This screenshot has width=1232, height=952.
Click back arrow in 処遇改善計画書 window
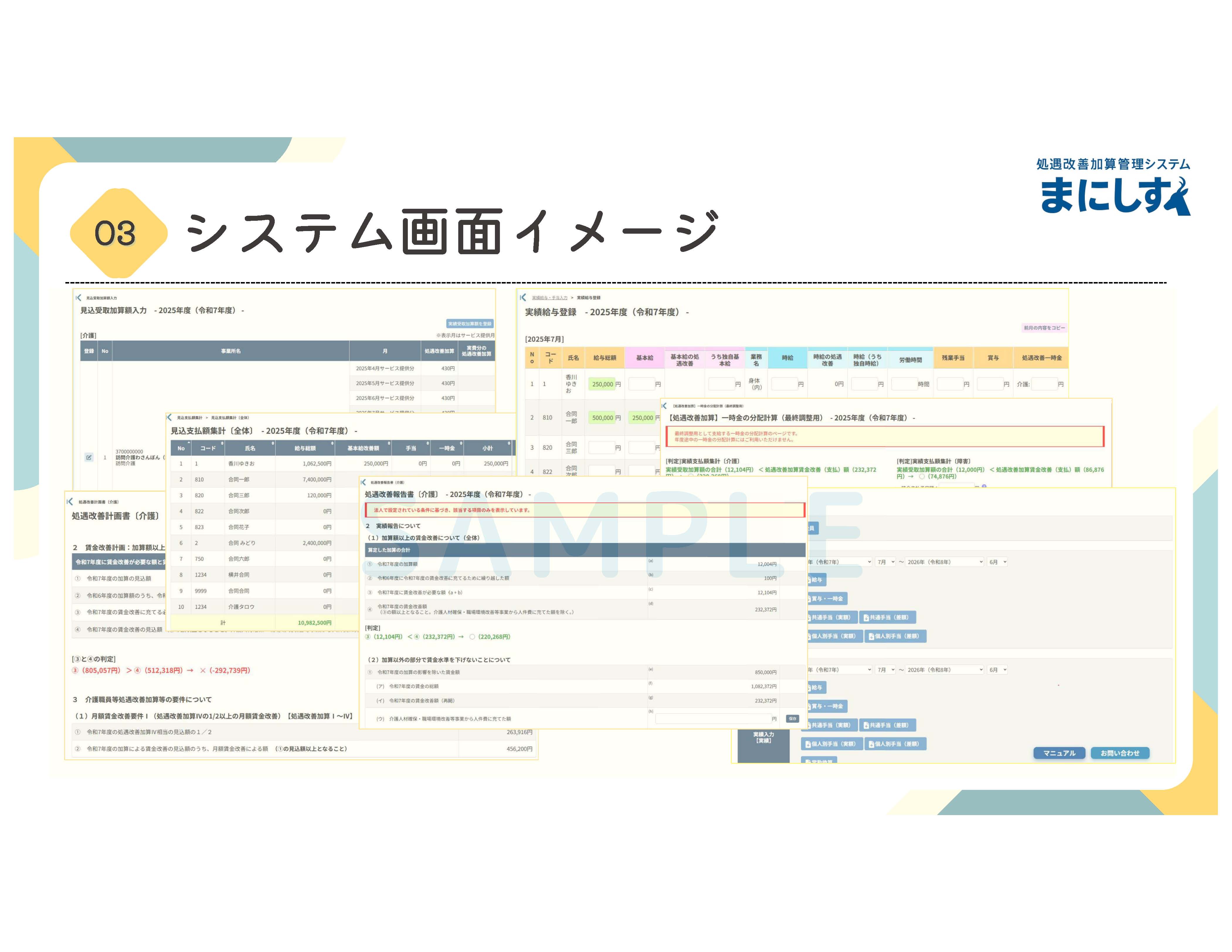pos(70,501)
